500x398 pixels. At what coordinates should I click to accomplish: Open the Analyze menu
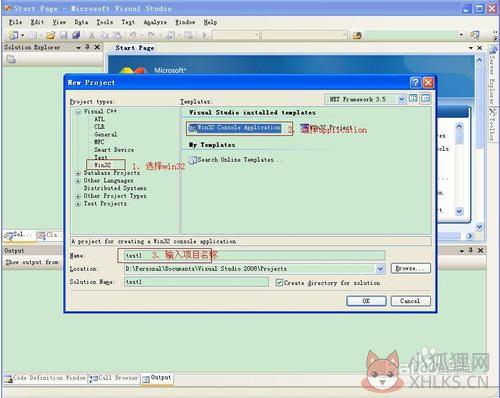[x=155, y=22]
